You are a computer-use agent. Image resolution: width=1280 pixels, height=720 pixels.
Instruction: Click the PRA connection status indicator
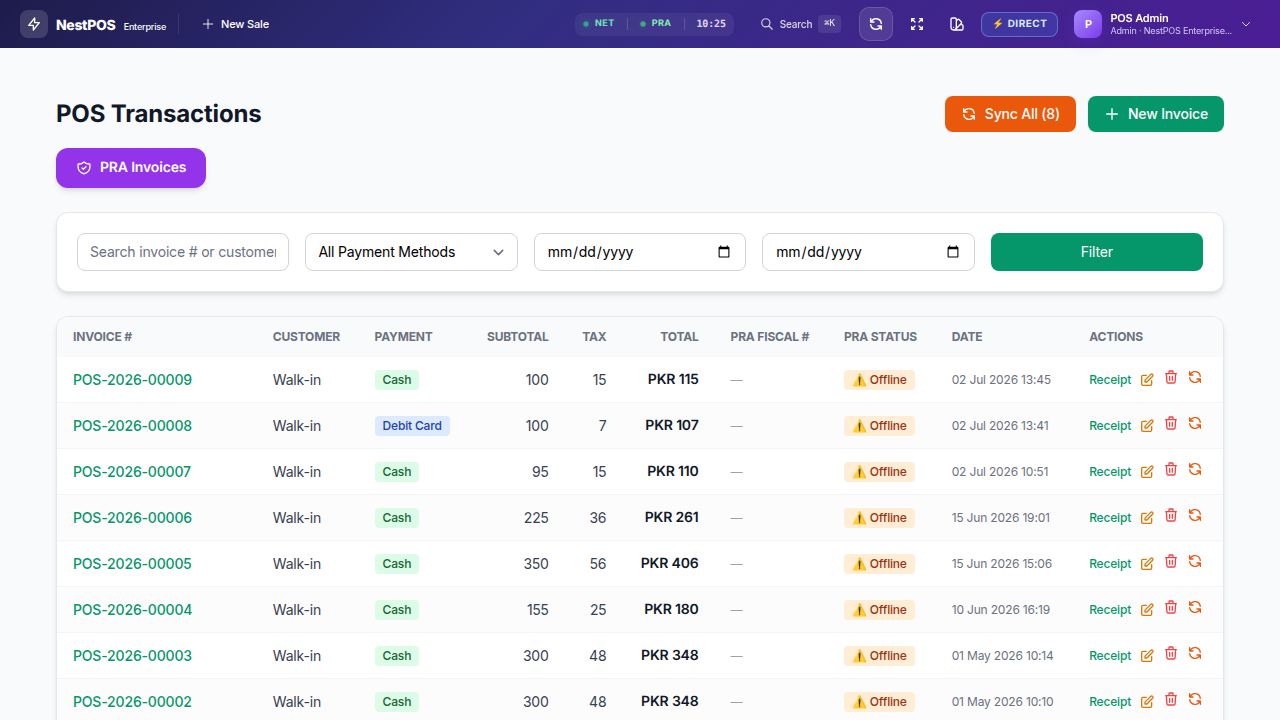coord(656,23)
